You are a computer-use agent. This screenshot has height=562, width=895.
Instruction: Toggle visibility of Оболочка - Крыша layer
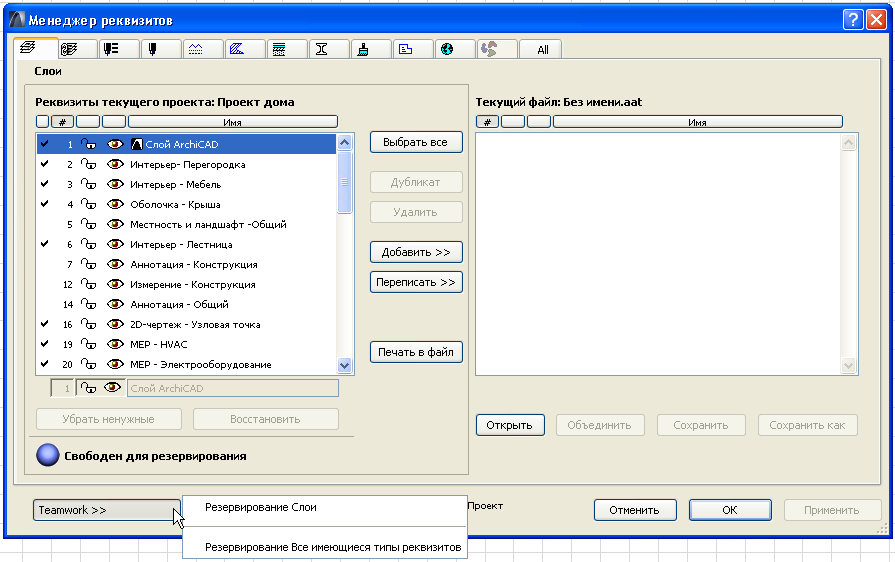[x=115, y=204]
